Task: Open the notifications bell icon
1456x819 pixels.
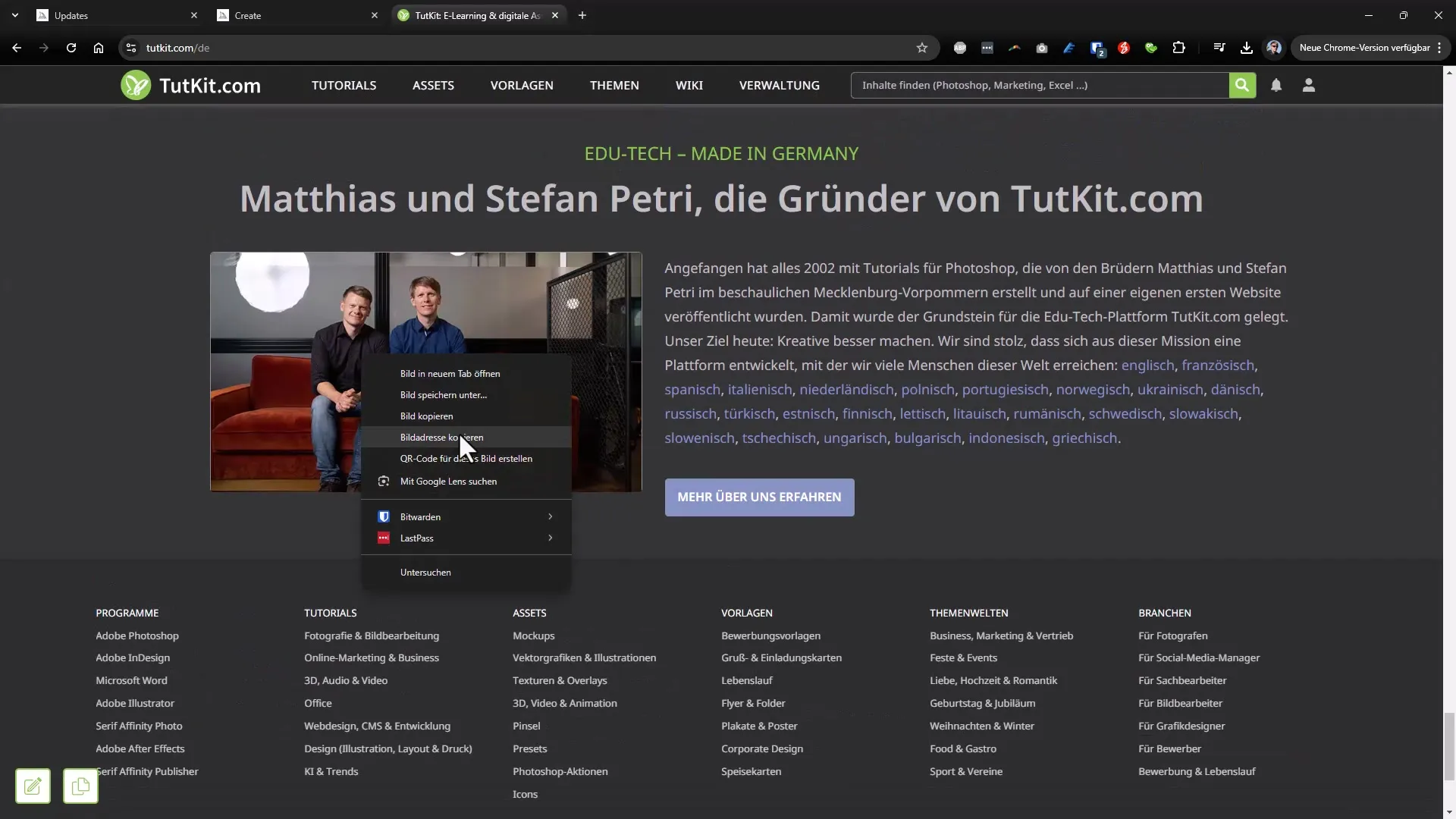Action: point(1276,85)
